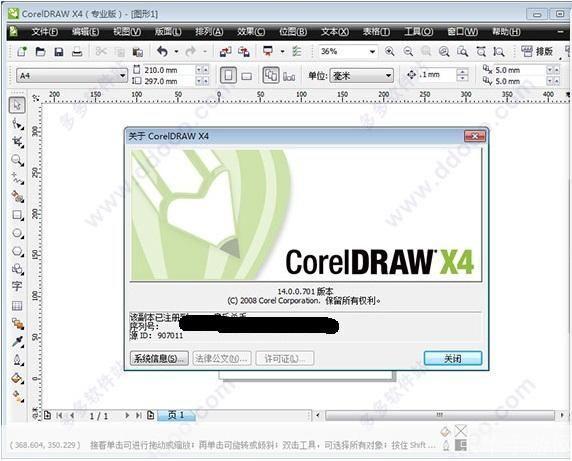Select the Pick tool in the toolbox

tap(17, 105)
